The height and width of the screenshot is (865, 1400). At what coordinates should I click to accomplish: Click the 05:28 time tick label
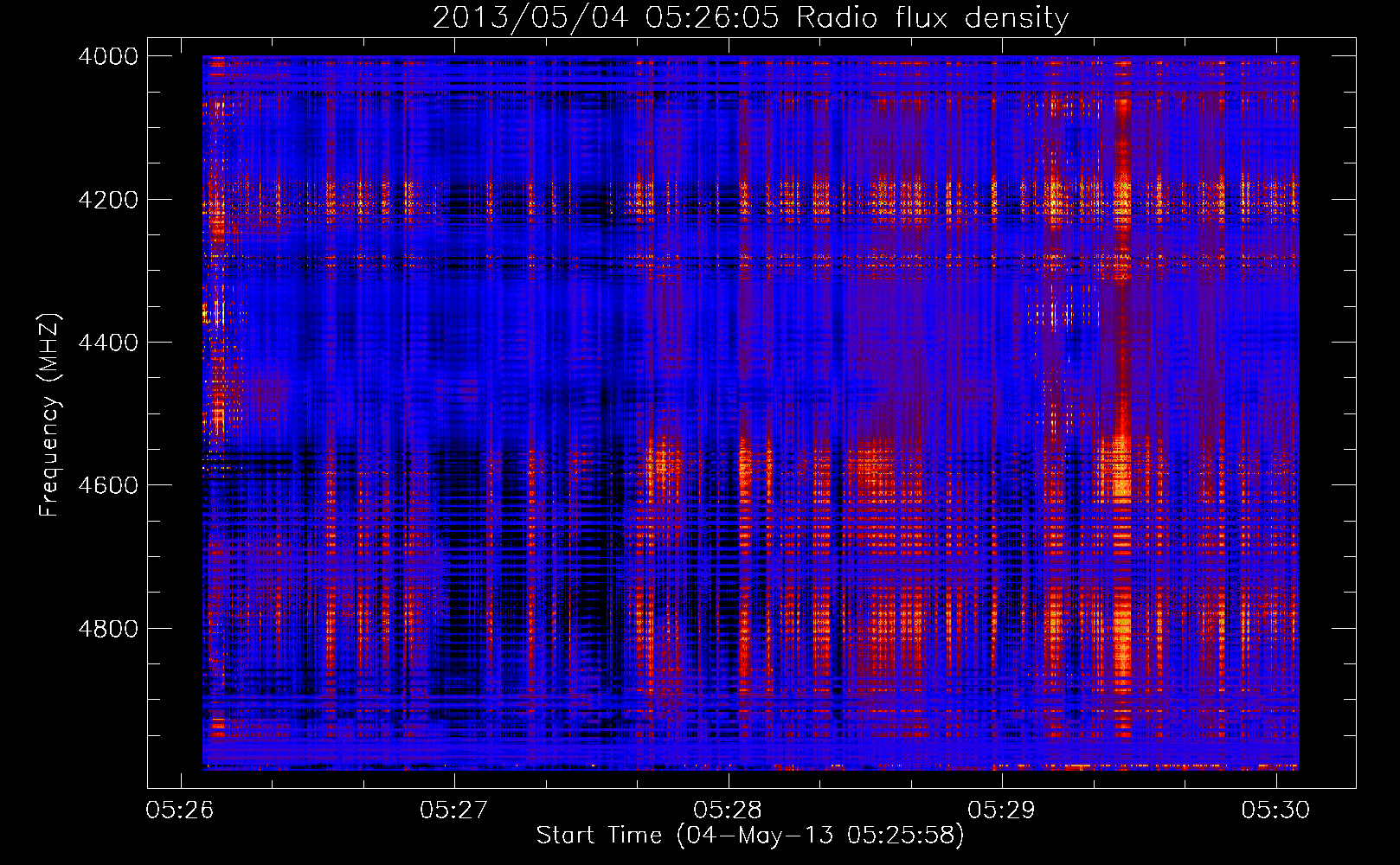click(728, 811)
